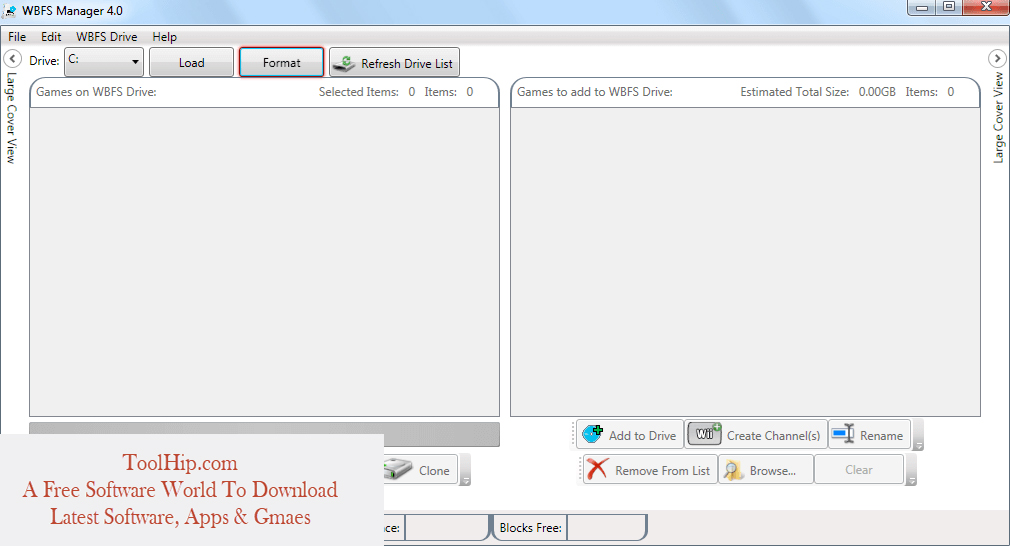Open the Edit menu
Image resolution: width=1010 pixels, height=546 pixels.
click(51, 37)
